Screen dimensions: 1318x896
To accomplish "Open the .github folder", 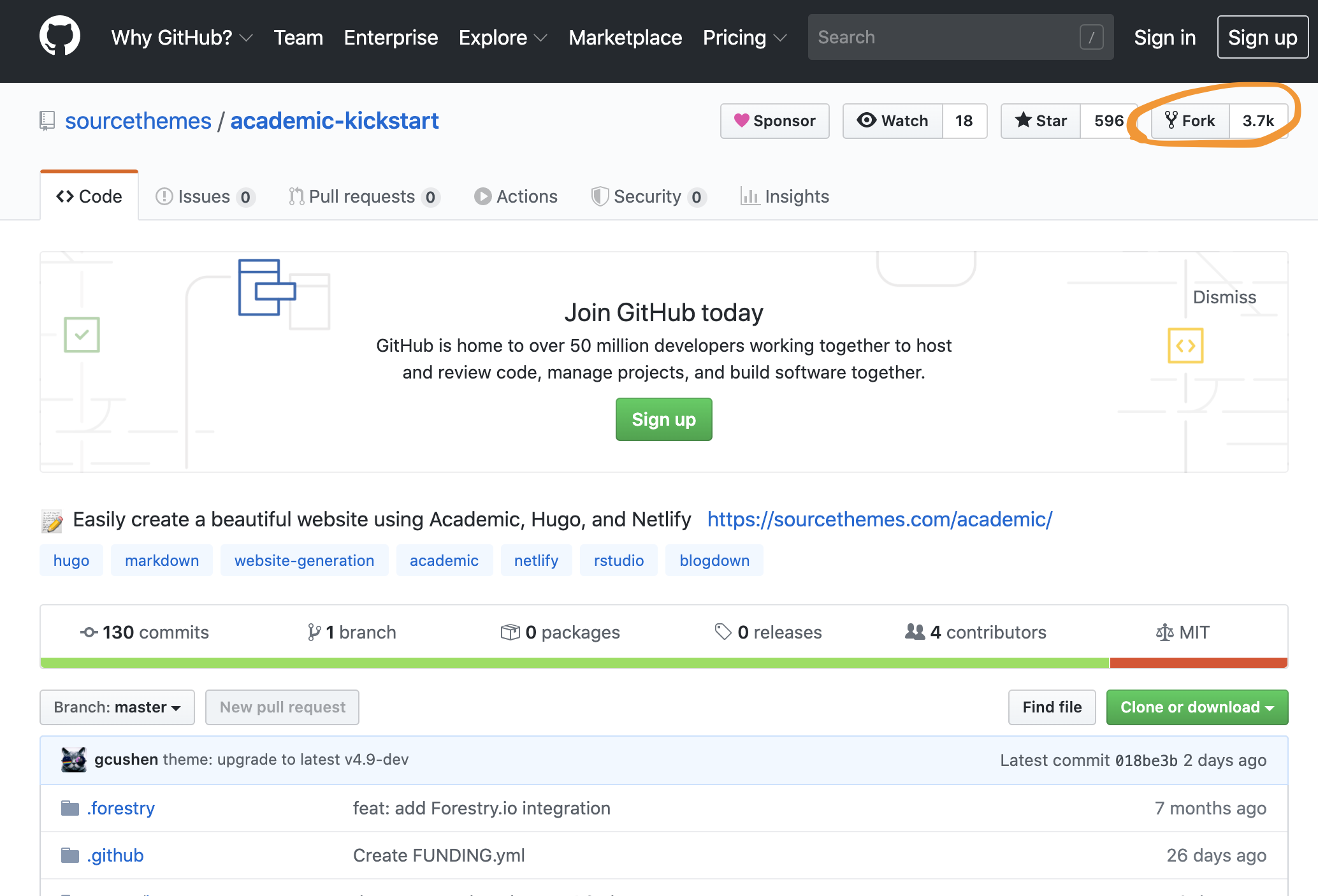I will (x=115, y=855).
